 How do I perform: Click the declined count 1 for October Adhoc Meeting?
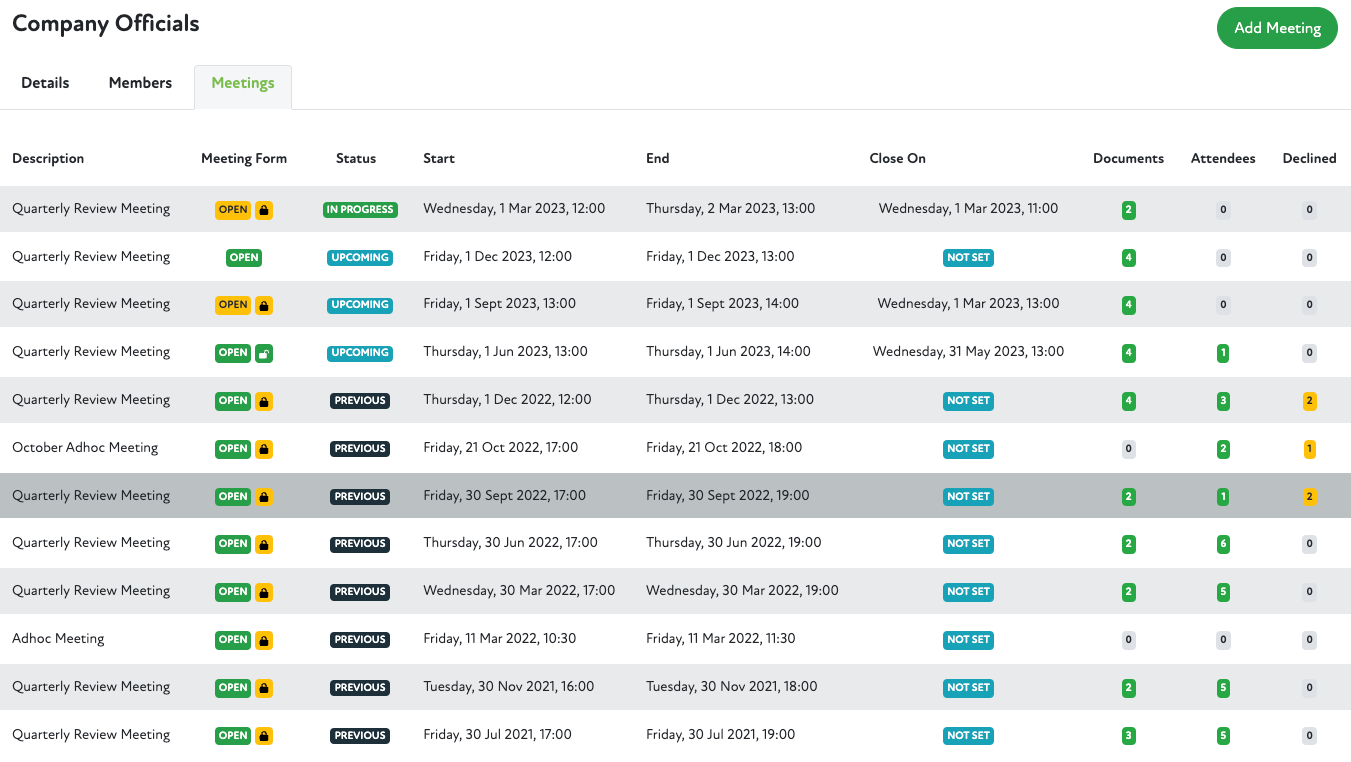(x=1309, y=449)
